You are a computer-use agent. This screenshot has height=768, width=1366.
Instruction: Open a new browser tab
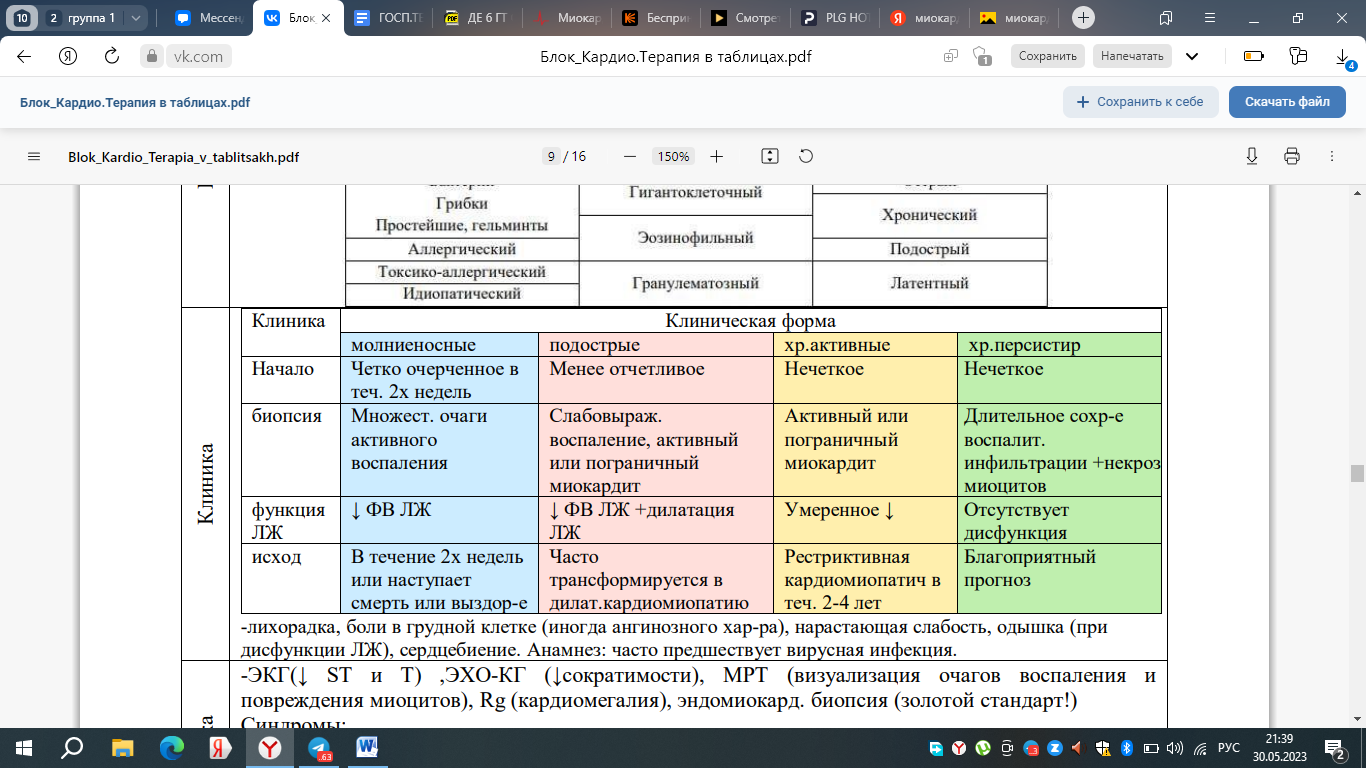pos(1084,17)
